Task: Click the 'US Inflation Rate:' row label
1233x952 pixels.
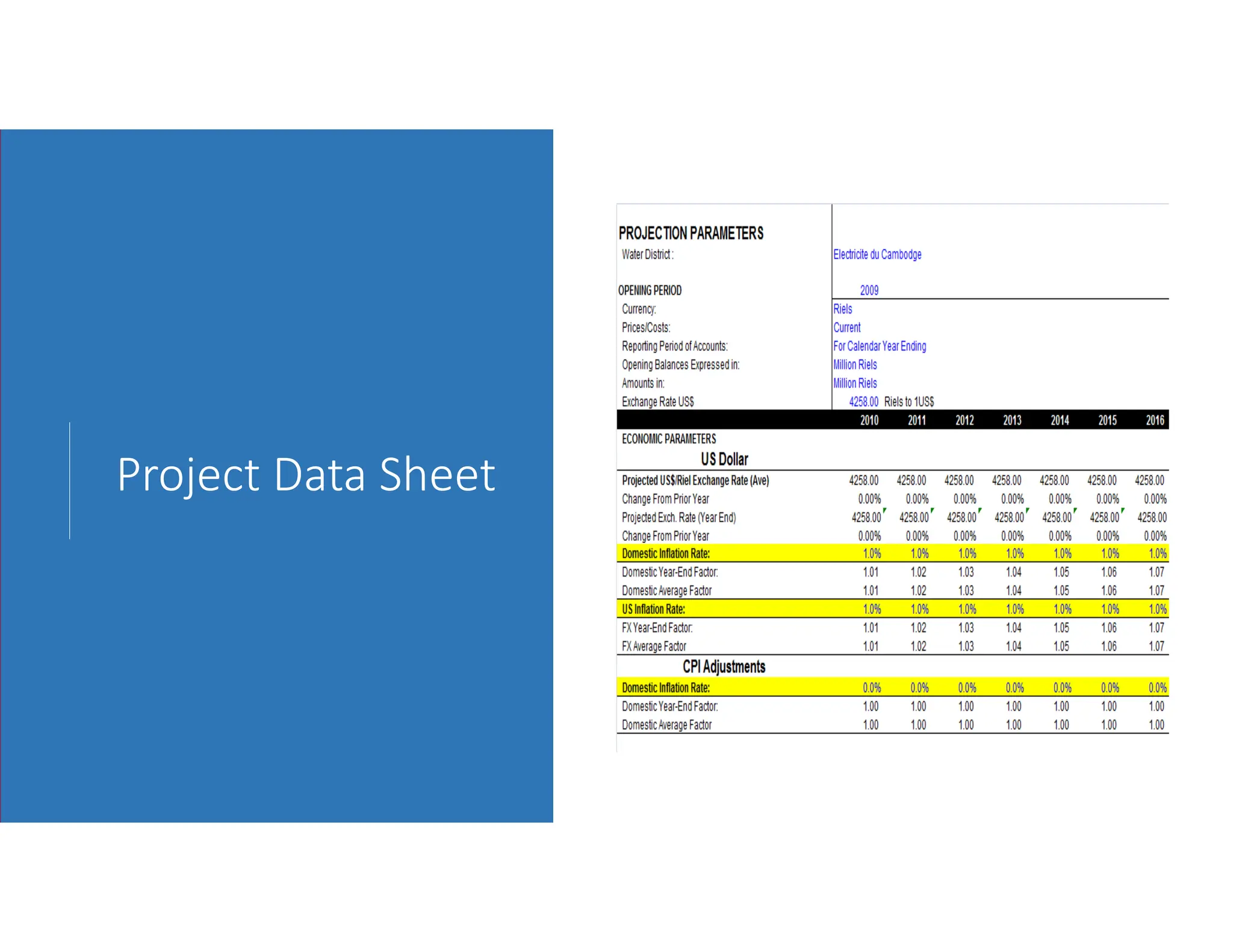Action: pyautogui.click(x=653, y=610)
